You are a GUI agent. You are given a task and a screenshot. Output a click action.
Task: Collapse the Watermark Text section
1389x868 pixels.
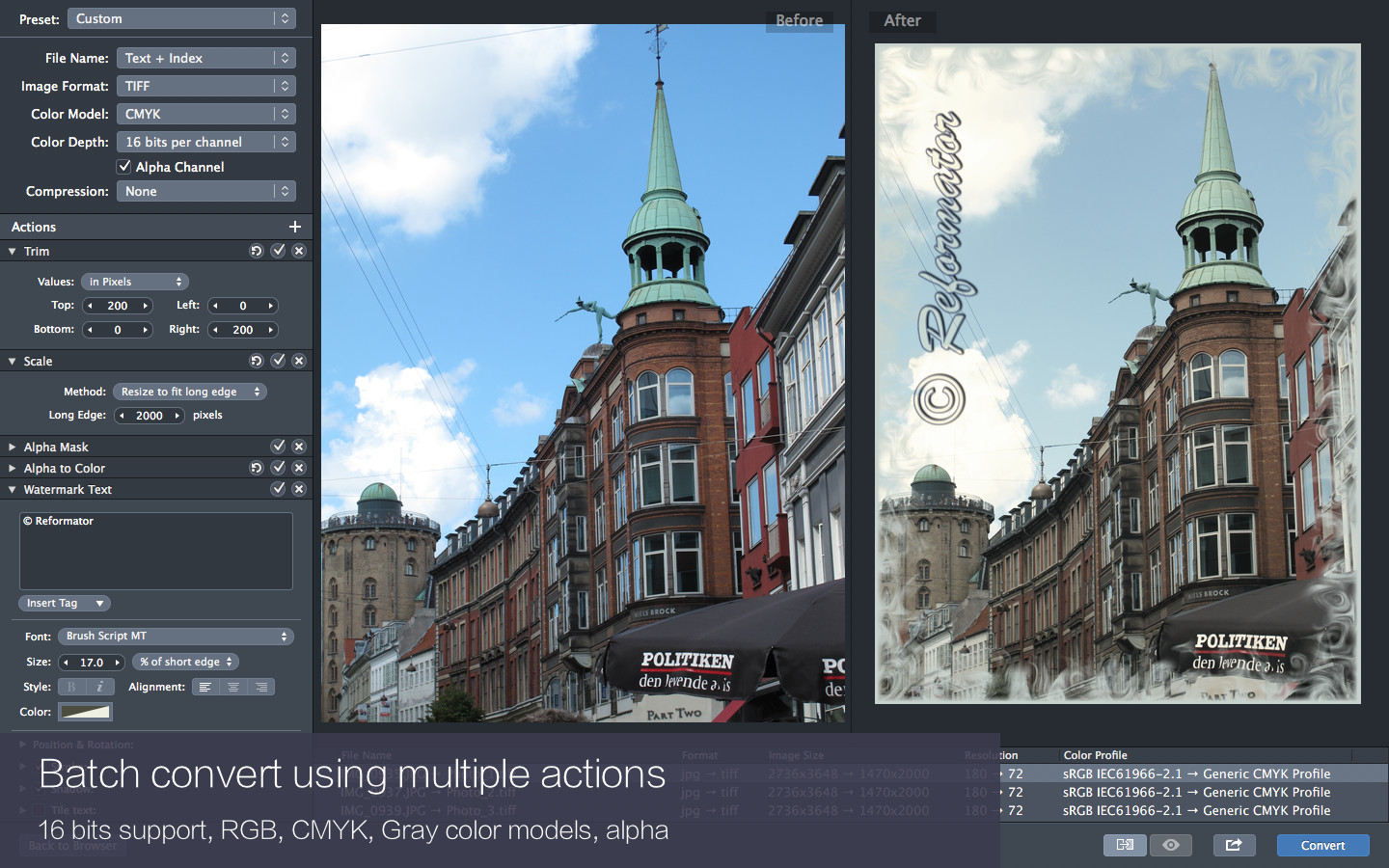(12, 490)
